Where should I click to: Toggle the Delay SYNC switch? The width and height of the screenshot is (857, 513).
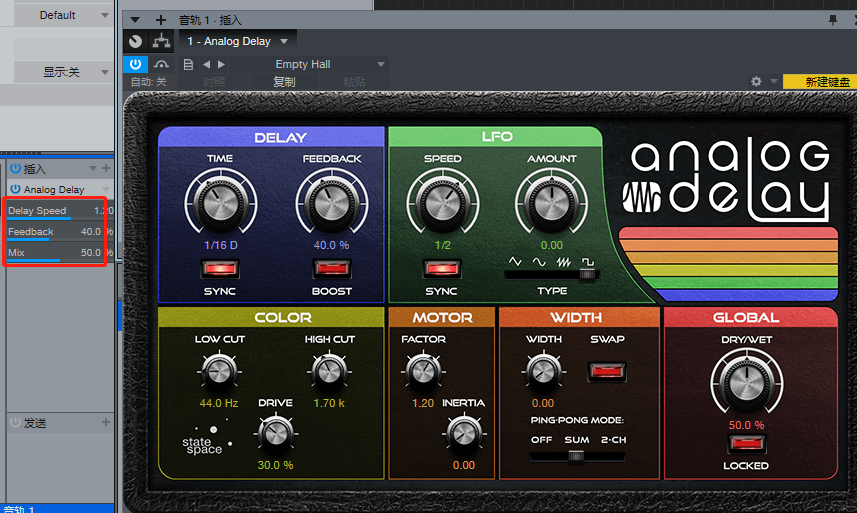coord(220,268)
